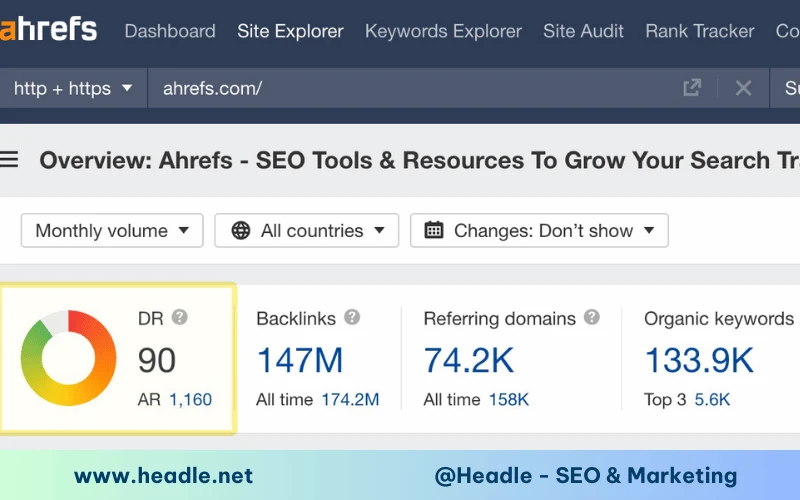Switch to Site Audit in the navigation
Image resolution: width=800 pixels, height=500 pixels.
[x=583, y=31]
